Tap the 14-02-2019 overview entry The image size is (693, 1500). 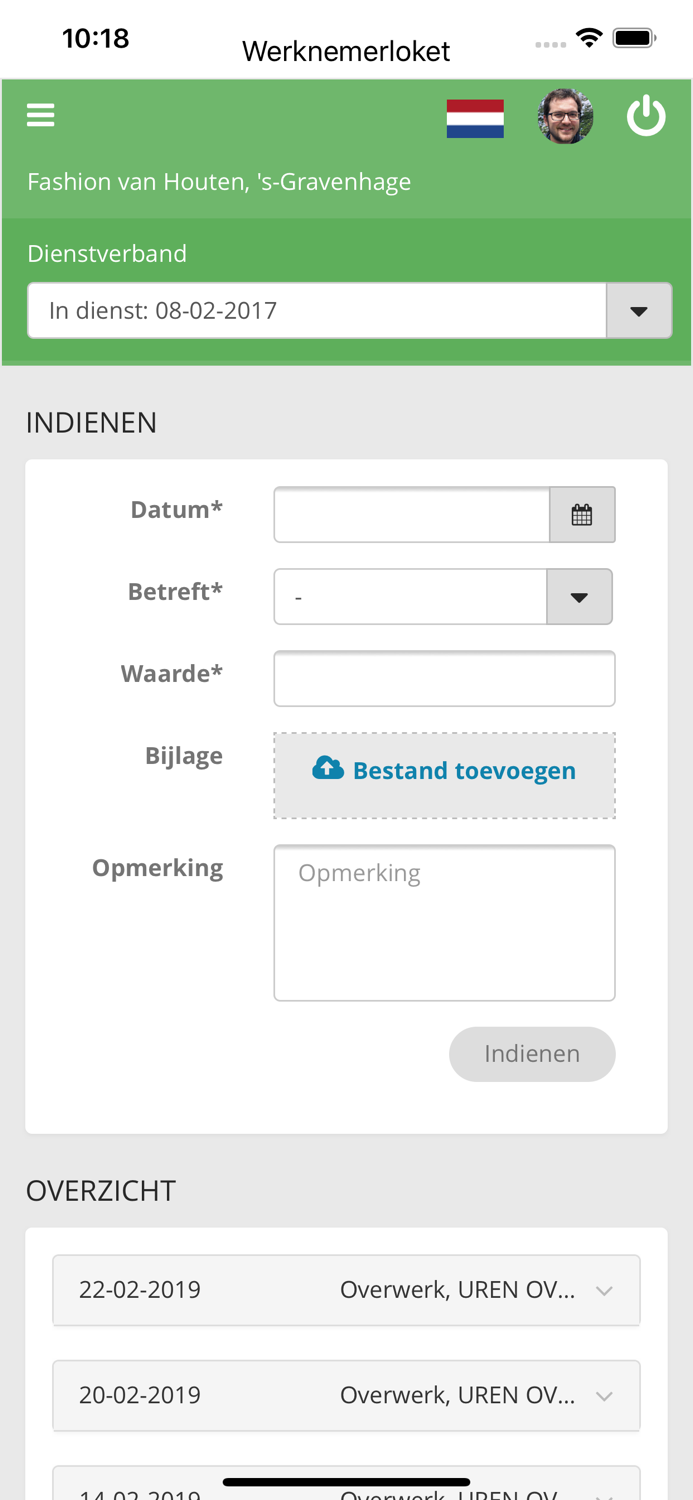coord(346,1490)
